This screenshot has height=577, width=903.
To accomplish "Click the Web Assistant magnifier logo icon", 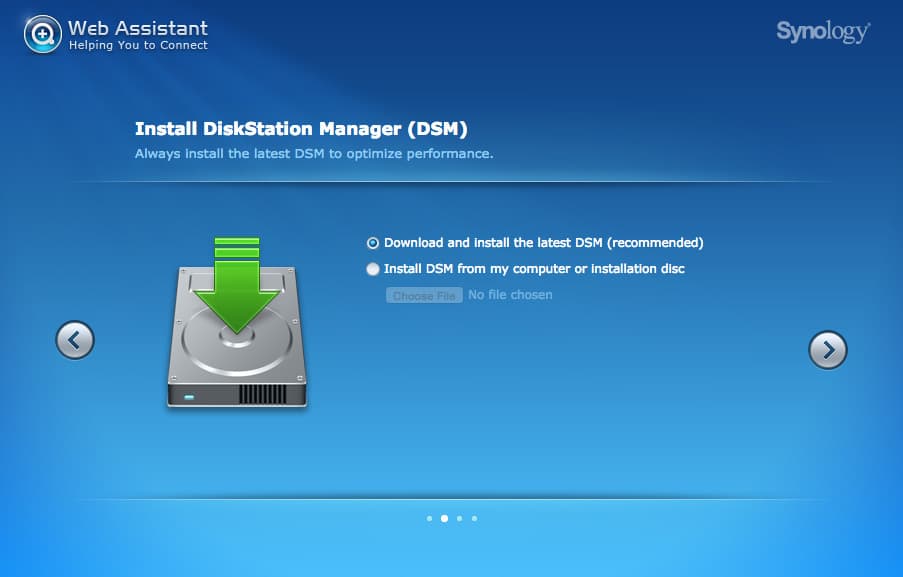I will (x=43, y=35).
